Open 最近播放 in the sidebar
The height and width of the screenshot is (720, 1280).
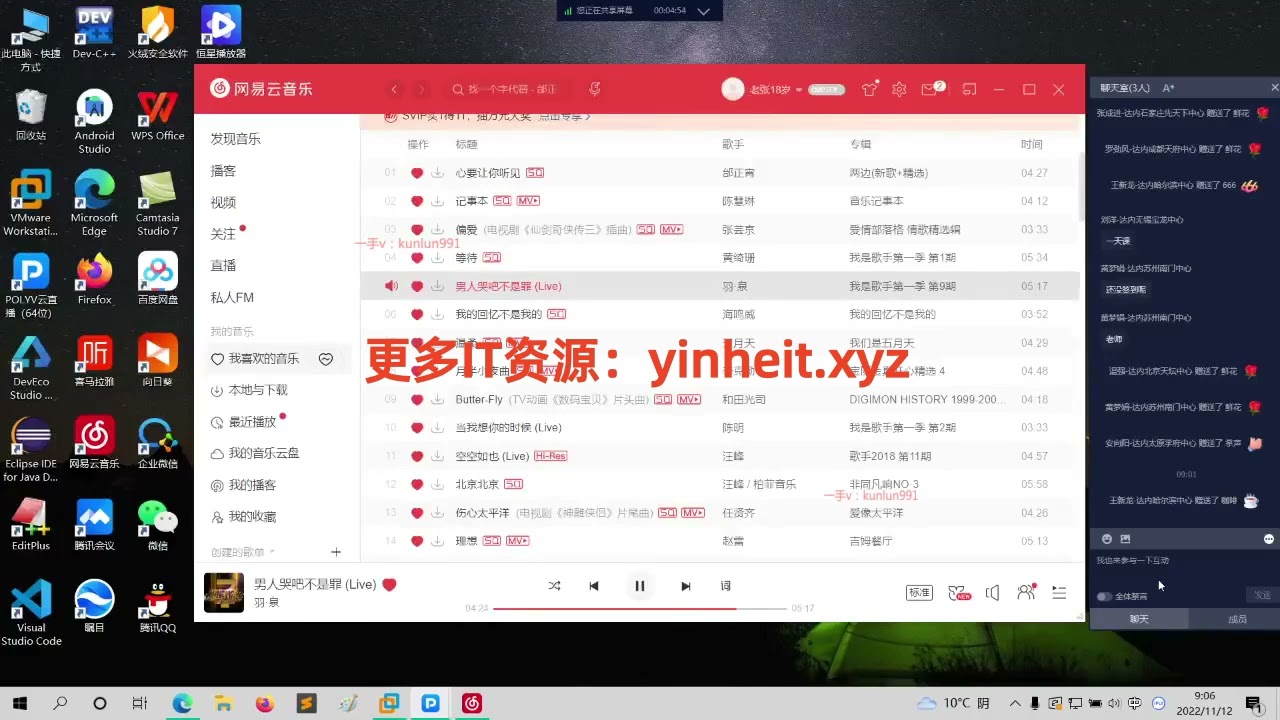click(252, 422)
